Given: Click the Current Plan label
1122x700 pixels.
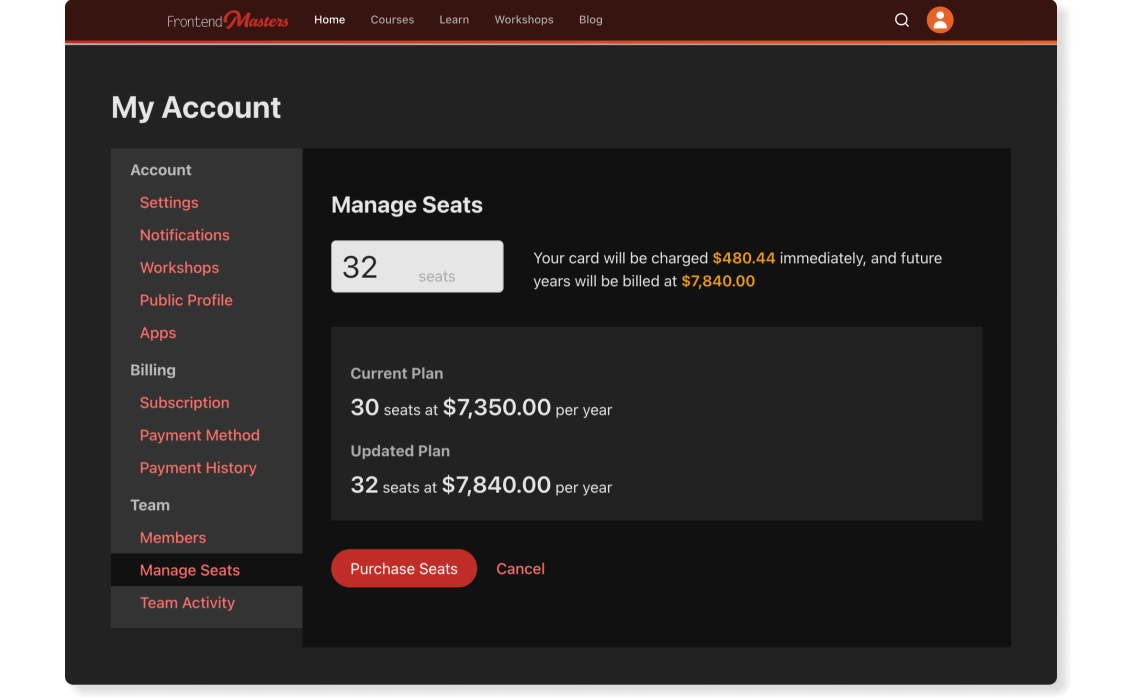Looking at the screenshot, I should [397, 374].
